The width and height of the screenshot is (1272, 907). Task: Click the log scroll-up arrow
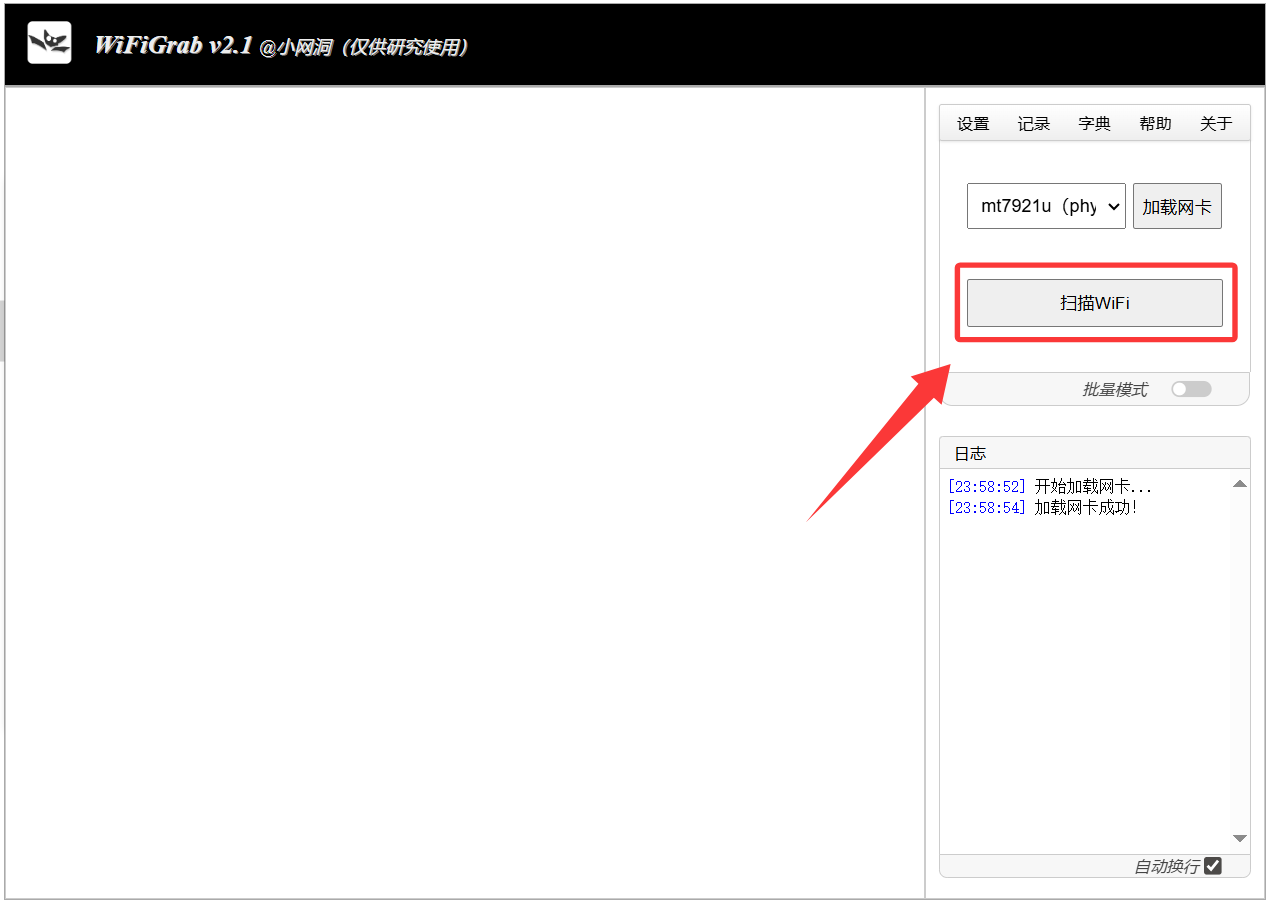tap(1240, 484)
